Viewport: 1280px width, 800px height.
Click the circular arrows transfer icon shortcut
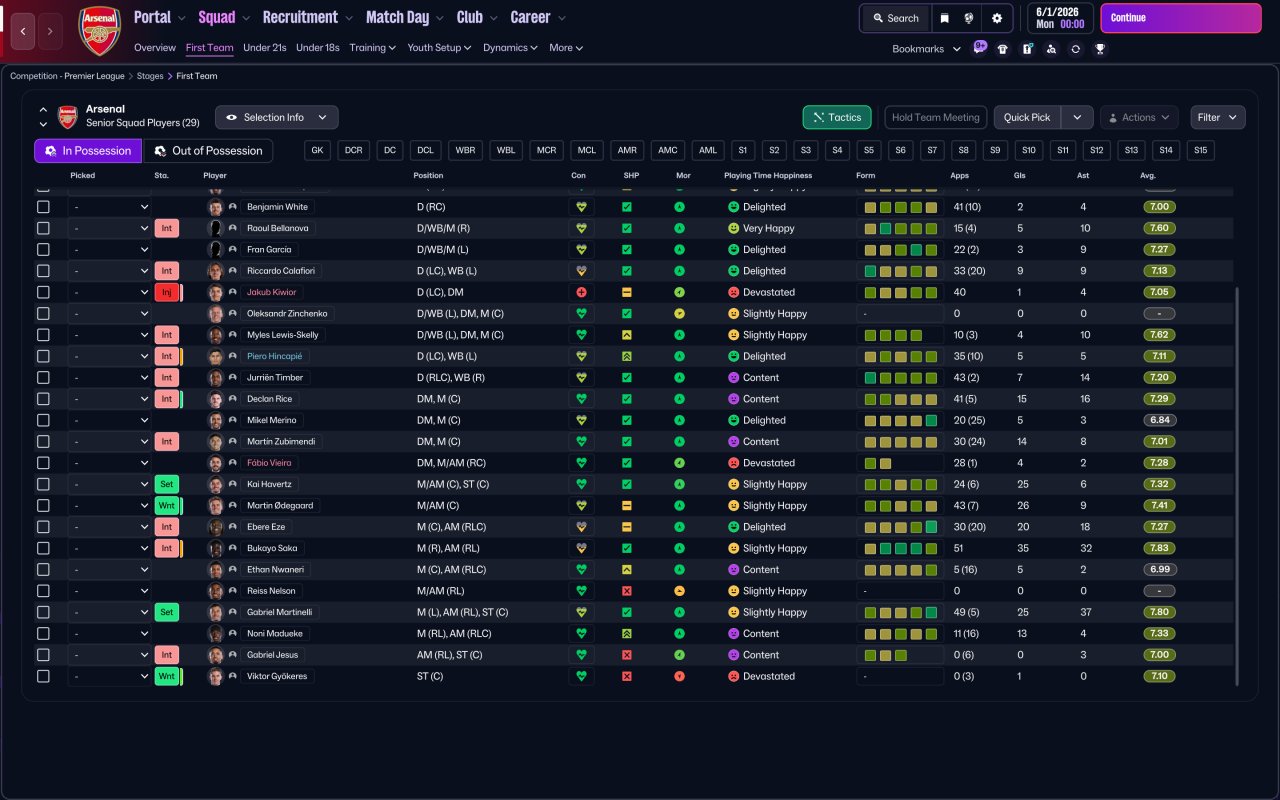tap(1075, 49)
